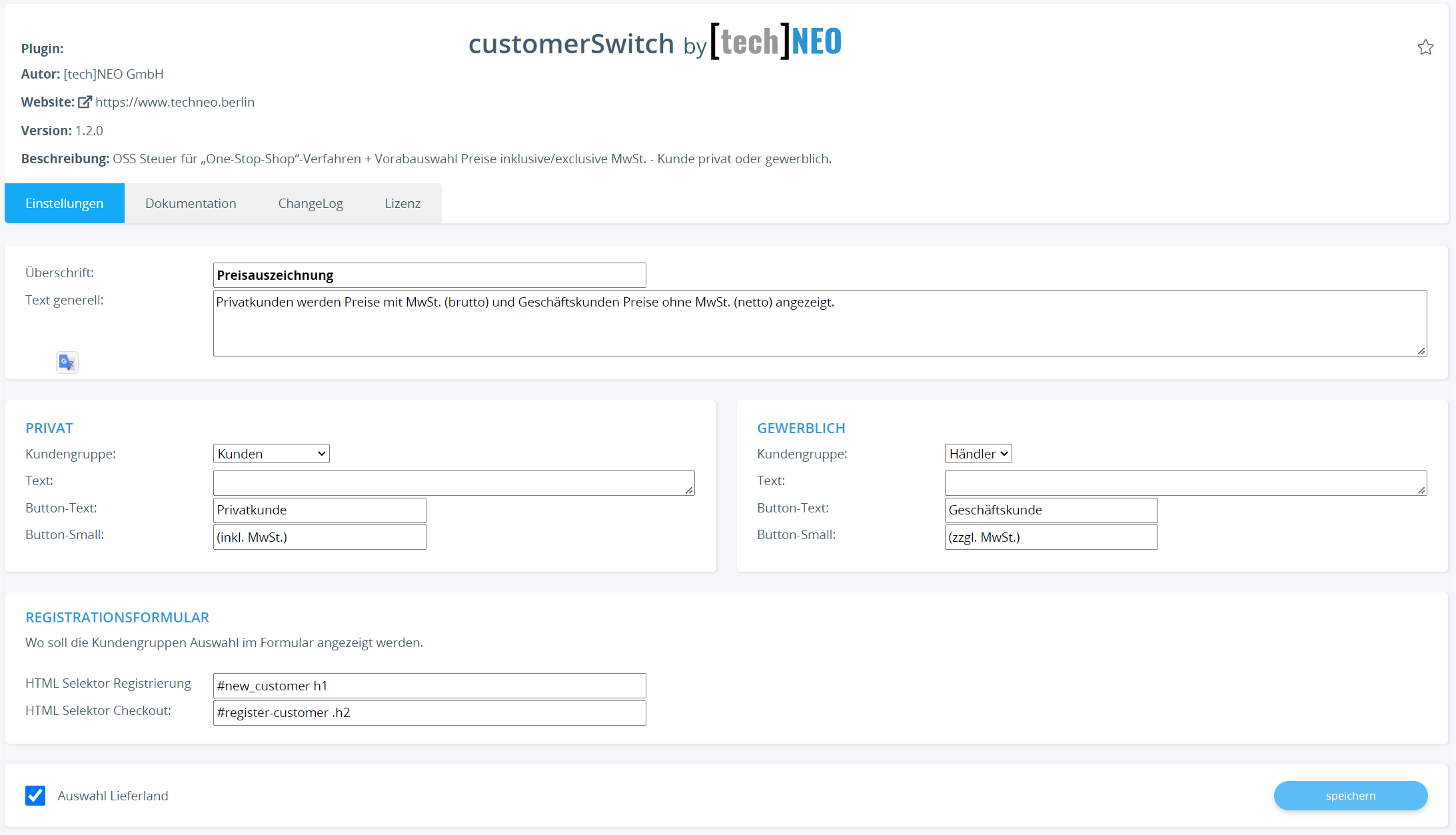Screen dimensions: 1456x835
Task: Edit the (zzgl. MwSt.) Button-Small field
Action: pos(1052,537)
